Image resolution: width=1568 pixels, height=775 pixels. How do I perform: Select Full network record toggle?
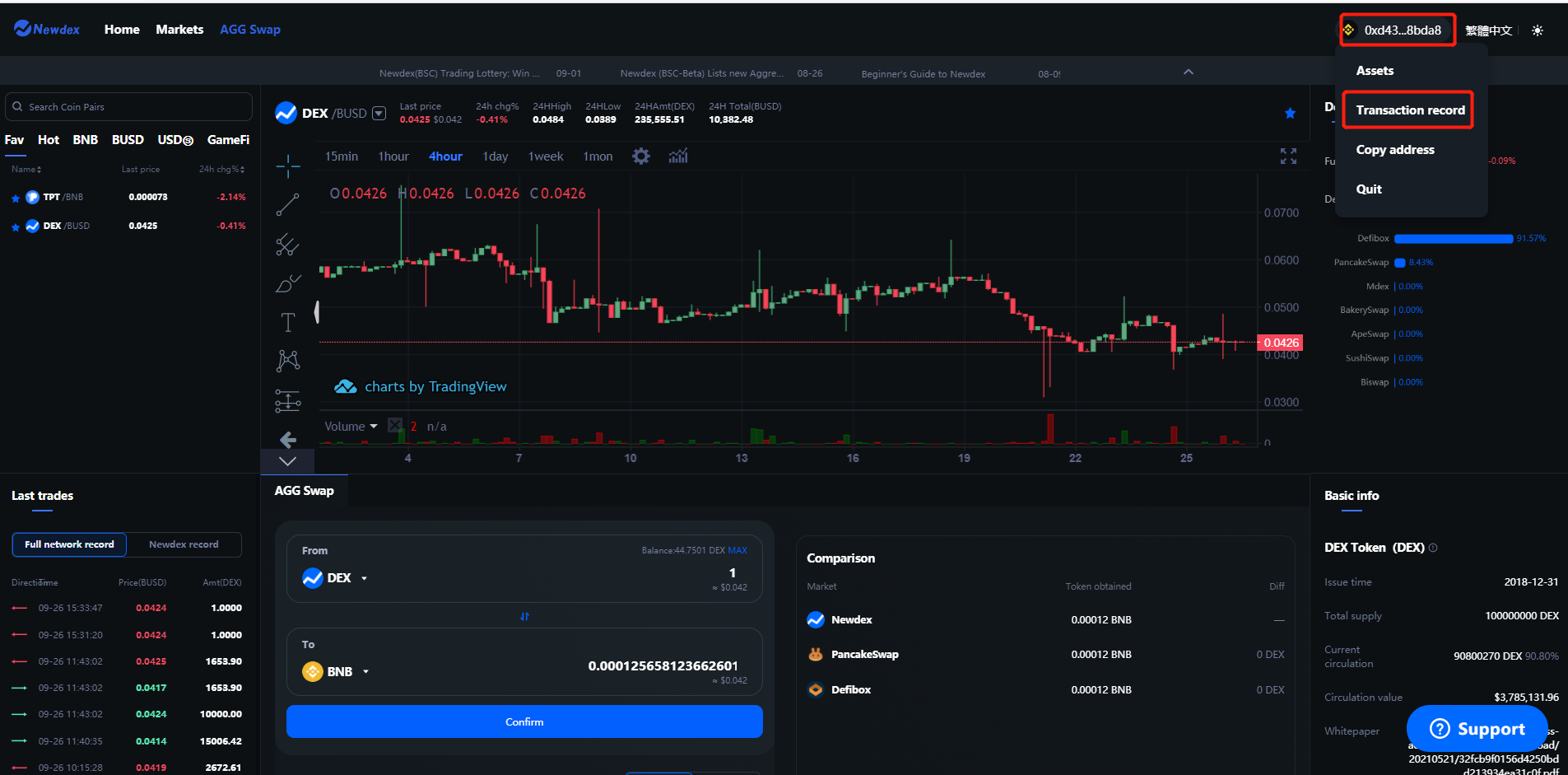tap(69, 544)
